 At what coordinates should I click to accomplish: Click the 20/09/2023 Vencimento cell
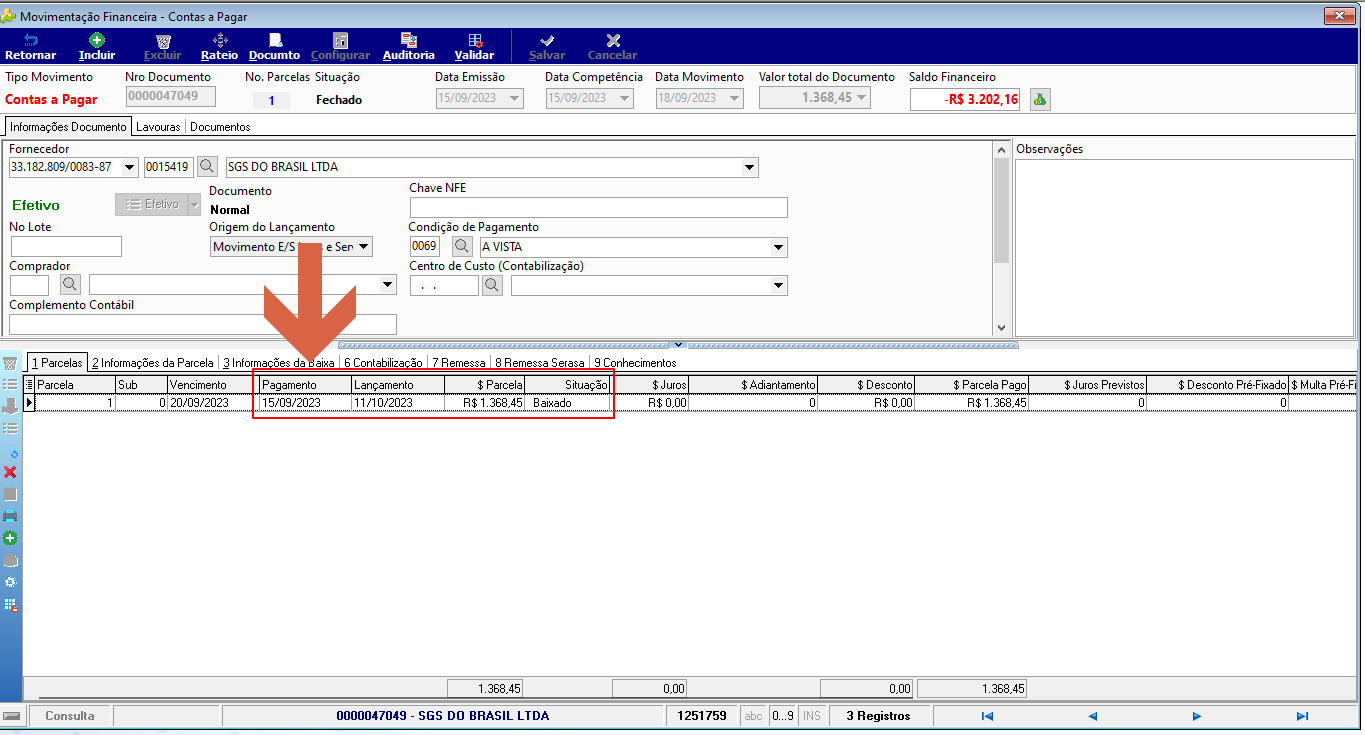211,403
